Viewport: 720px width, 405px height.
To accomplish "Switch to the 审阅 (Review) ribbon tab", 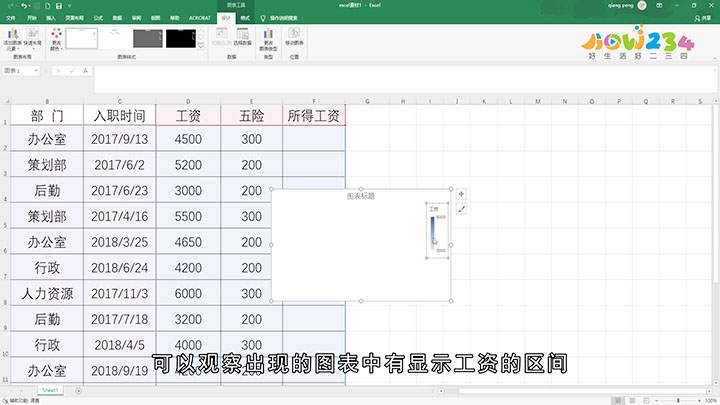I will click(x=137, y=18).
